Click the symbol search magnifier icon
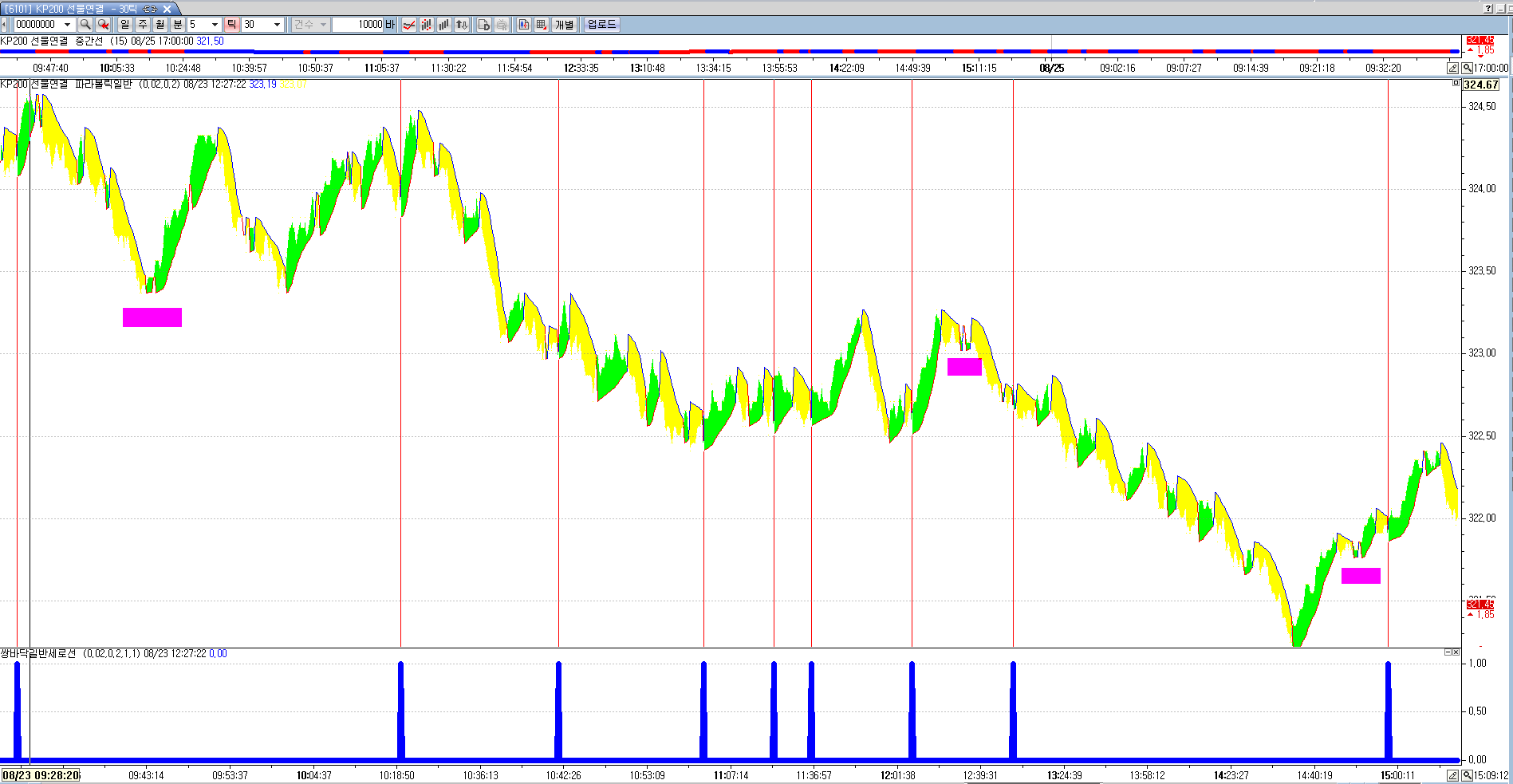The height and width of the screenshot is (784, 1513). (85, 25)
